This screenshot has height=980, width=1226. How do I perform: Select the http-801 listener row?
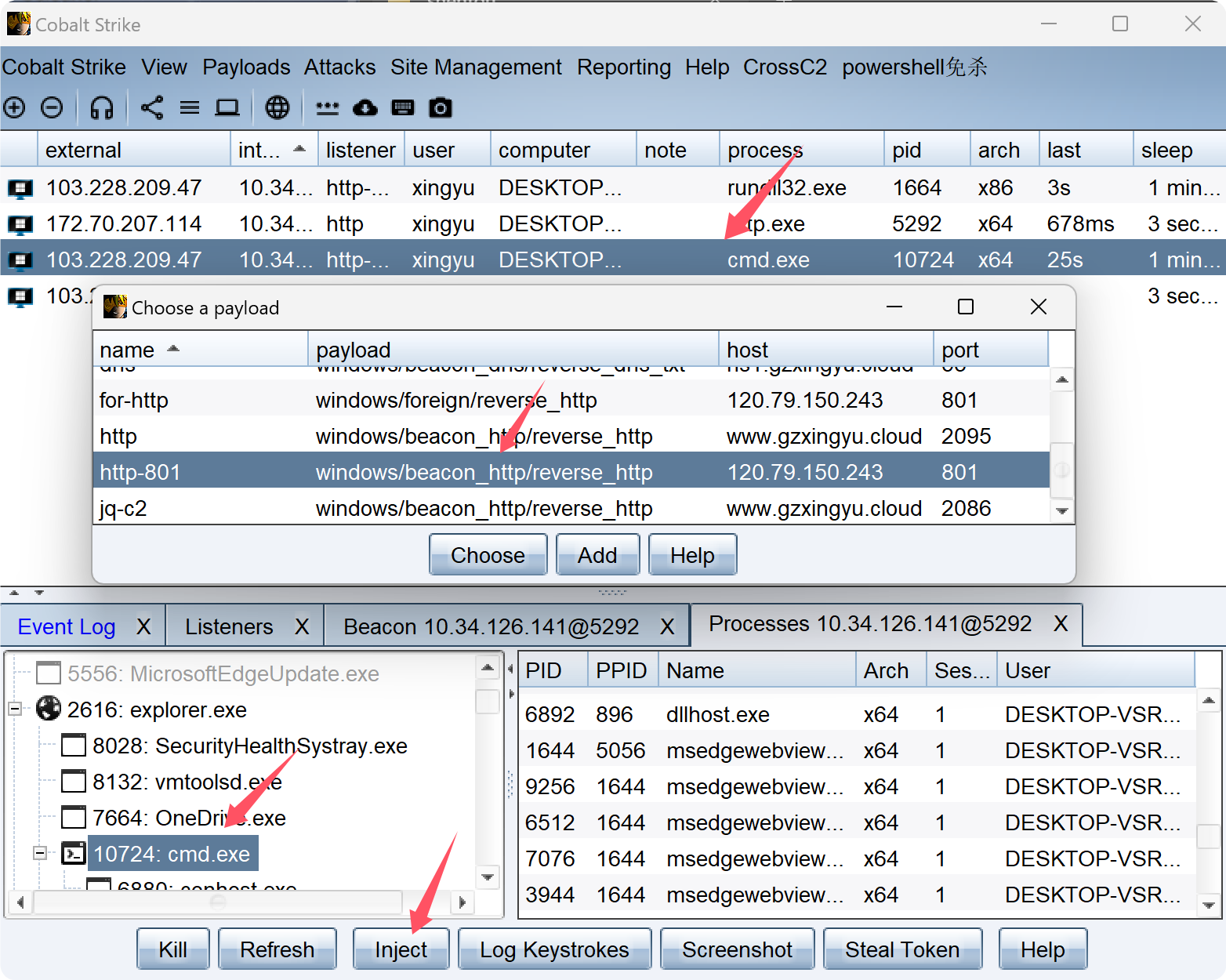pyautogui.click(x=571, y=472)
